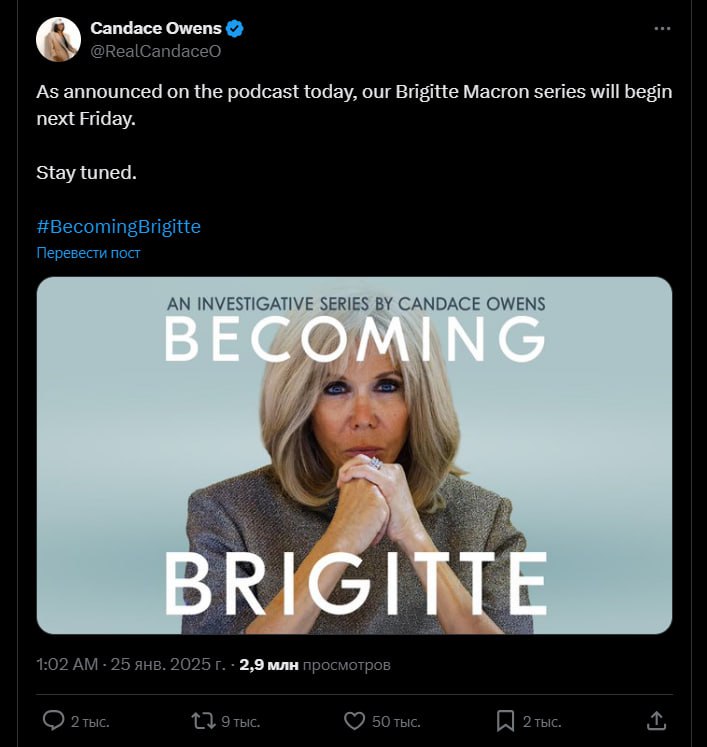Screen dimensions: 707x747
Task: Open Candace Owens profile avatar
Action: coord(58,39)
